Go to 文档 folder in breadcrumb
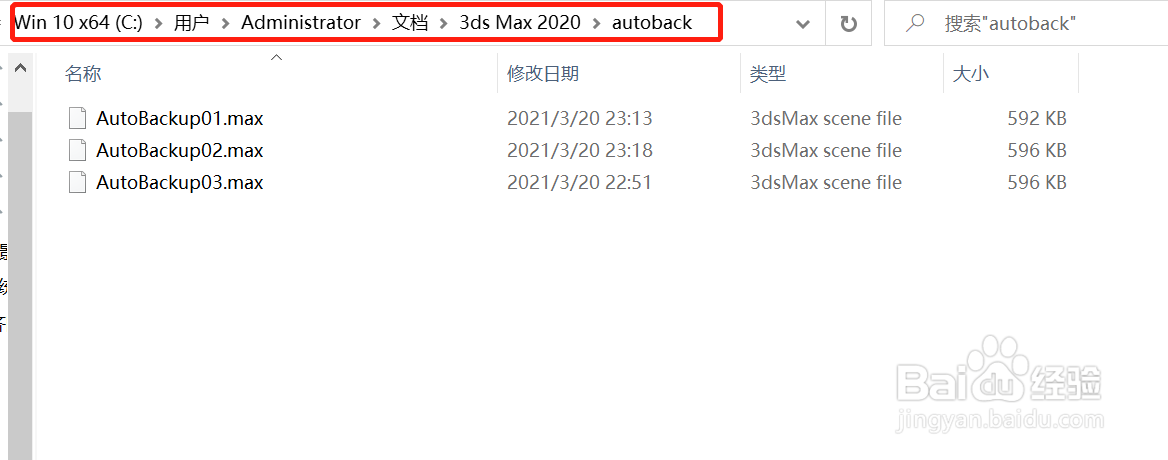1168x460 pixels. 410,23
